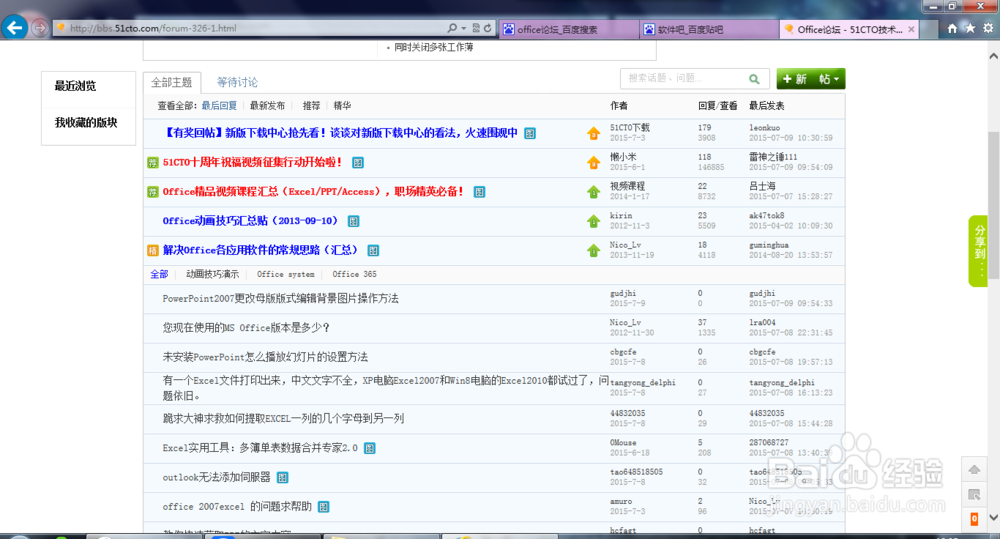Screen dimensions: 1000x539
Task: Click orange up arrow on 51CTO十周年 thread row
Action: pos(594,162)
